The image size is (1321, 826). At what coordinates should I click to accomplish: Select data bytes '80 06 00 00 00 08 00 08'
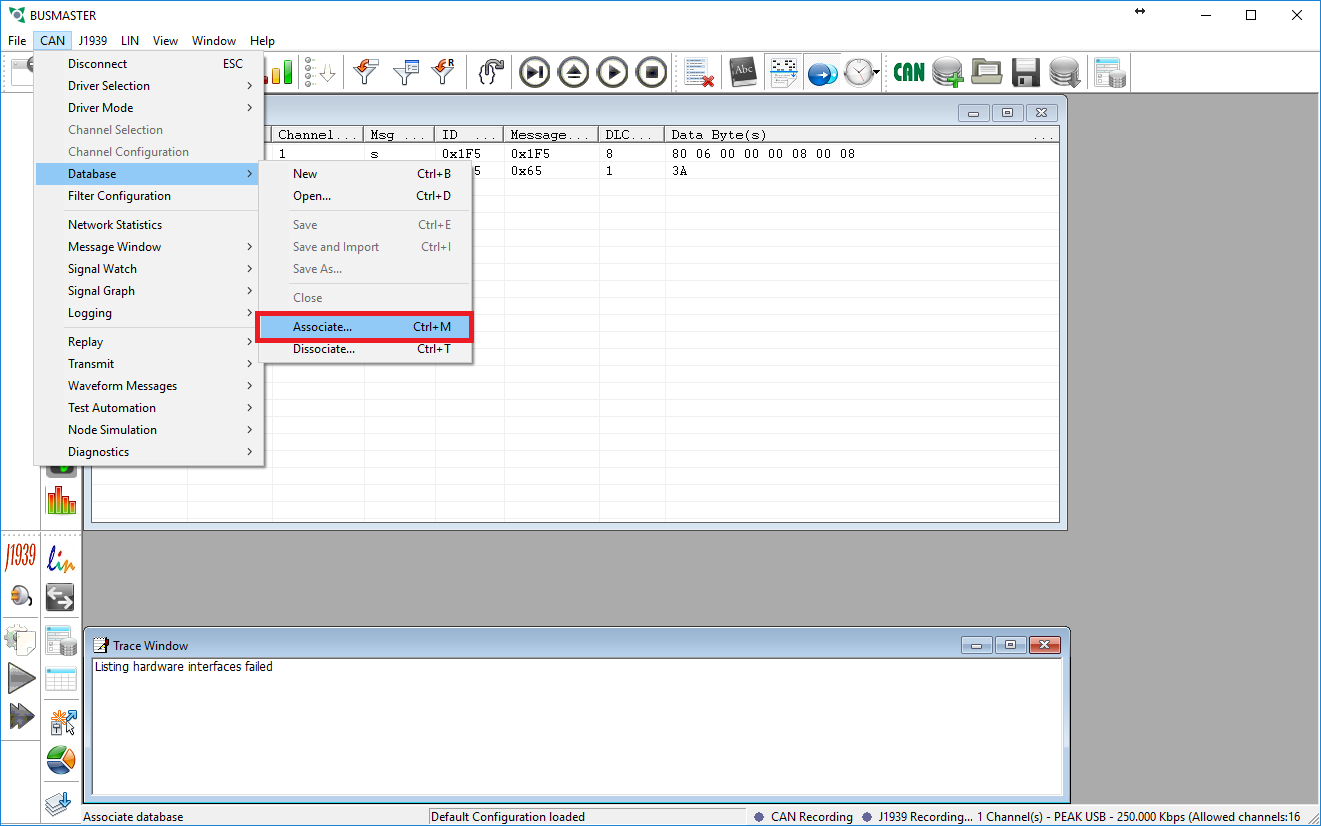(x=763, y=154)
